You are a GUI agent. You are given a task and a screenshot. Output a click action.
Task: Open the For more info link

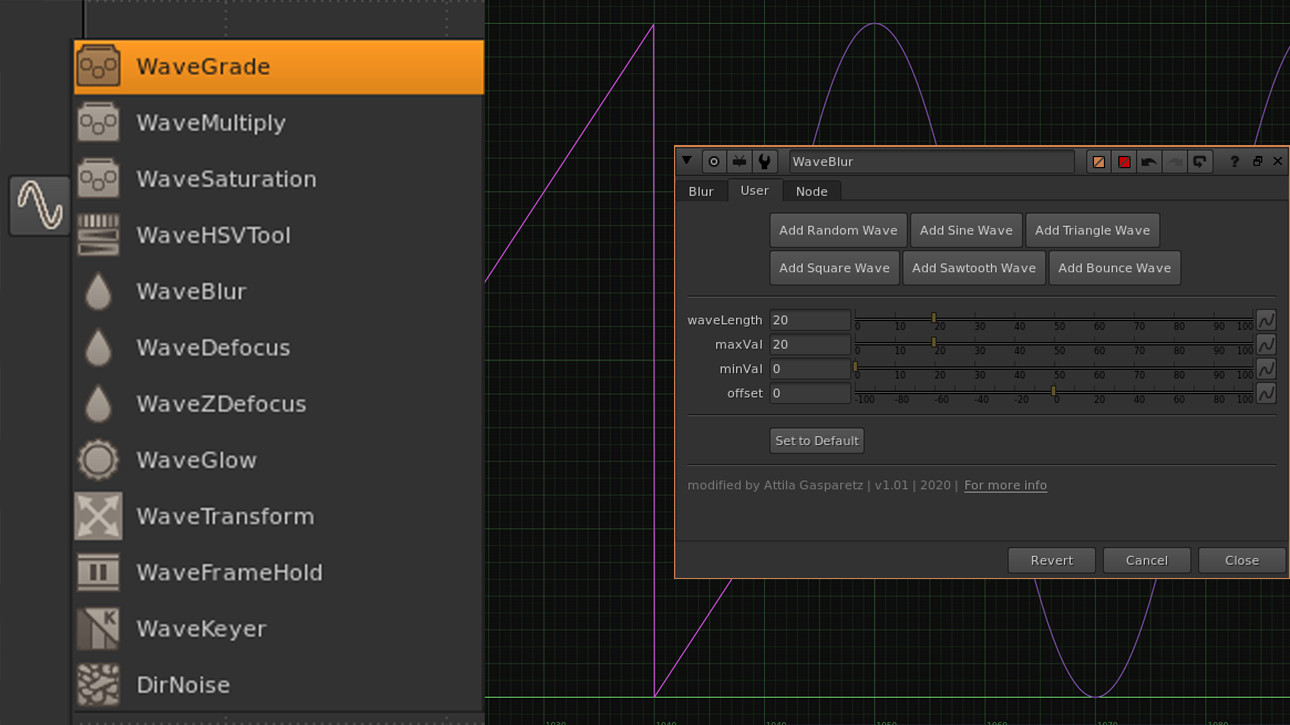point(1005,485)
